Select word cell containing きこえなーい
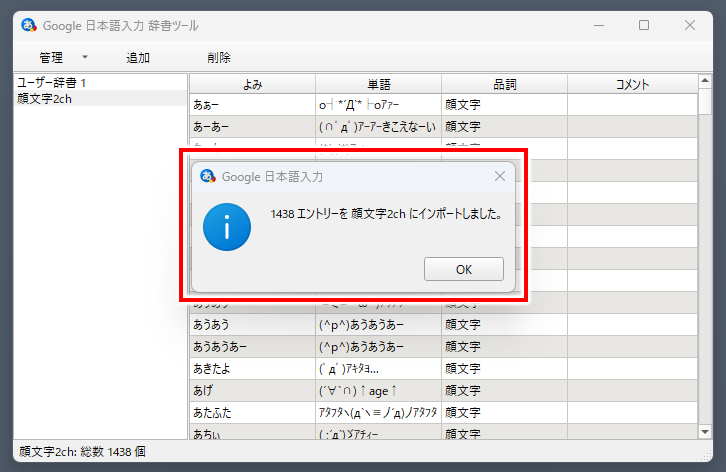Viewport: 726px width, 472px height. [x=379, y=126]
